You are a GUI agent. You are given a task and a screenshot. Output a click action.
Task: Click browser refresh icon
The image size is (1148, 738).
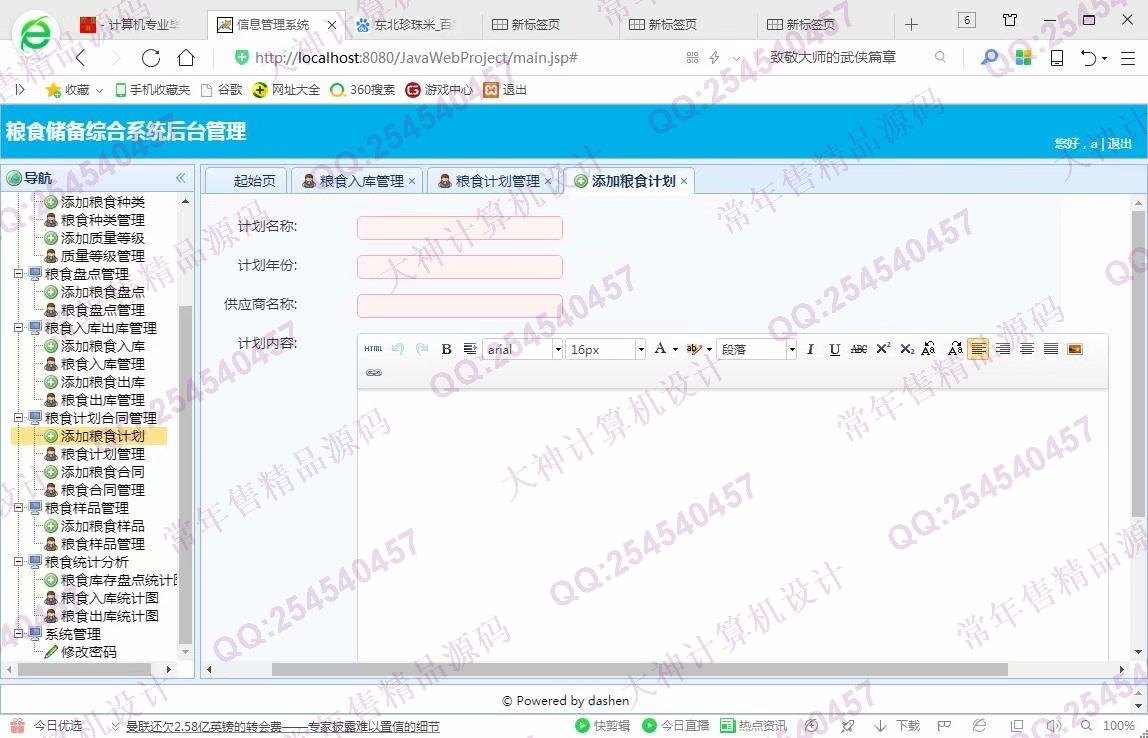pos(151,58)
